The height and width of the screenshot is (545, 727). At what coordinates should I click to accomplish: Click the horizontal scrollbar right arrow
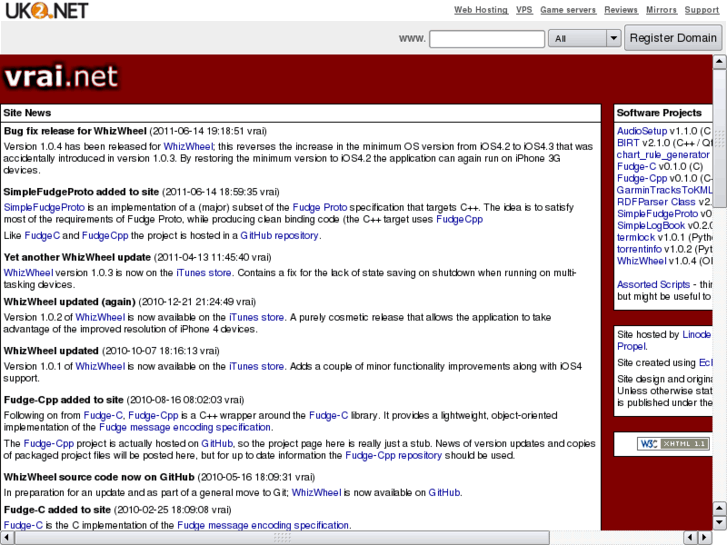(705, 538)
